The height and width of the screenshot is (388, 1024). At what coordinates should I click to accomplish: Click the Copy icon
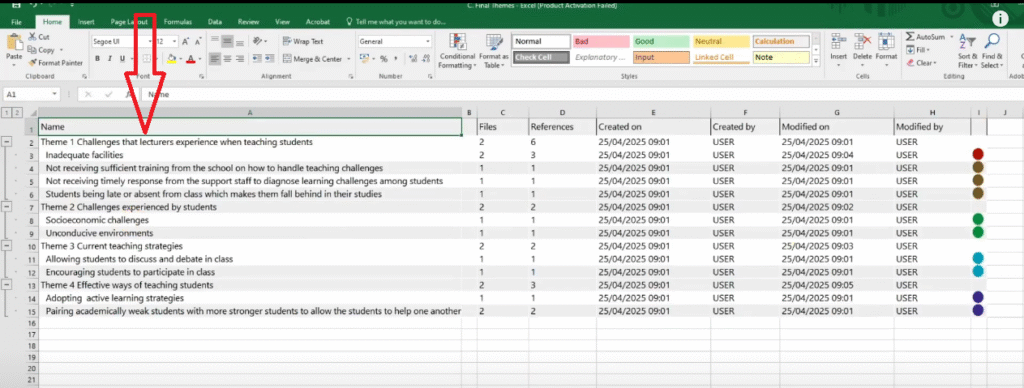[x=32, y=50]
